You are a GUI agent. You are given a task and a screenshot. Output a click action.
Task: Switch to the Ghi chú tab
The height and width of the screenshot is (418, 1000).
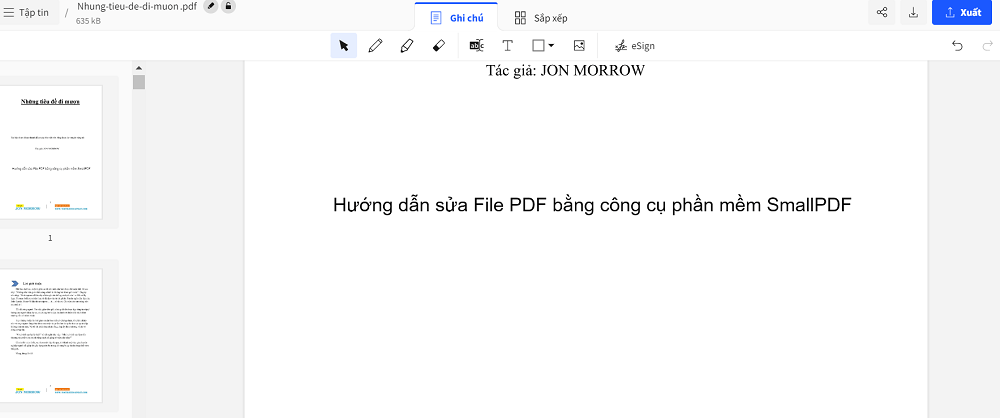pyautogui.click(x=456, y=17)
